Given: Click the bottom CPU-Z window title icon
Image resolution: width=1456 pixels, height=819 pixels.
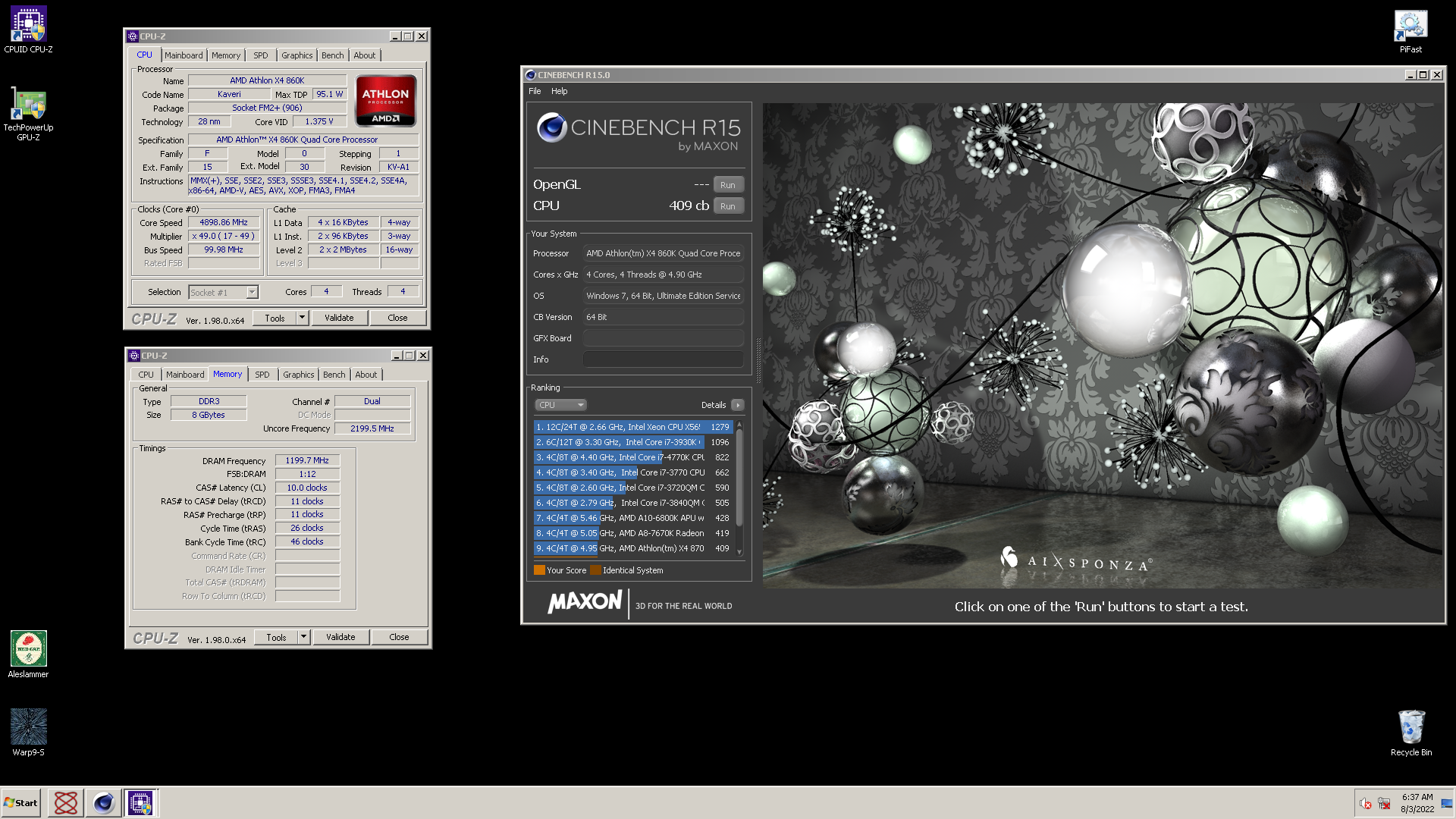Looking at the screenshot, I should coord(134,356).
